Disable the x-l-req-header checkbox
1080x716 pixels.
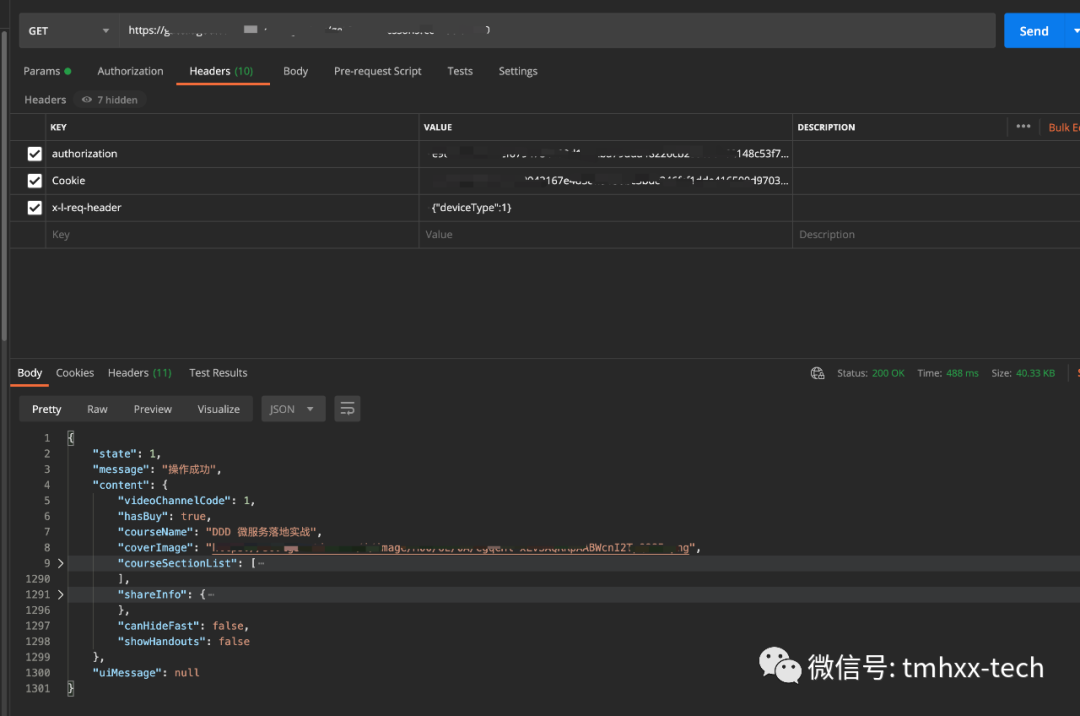pyautogui.click(x=35, y=208)
